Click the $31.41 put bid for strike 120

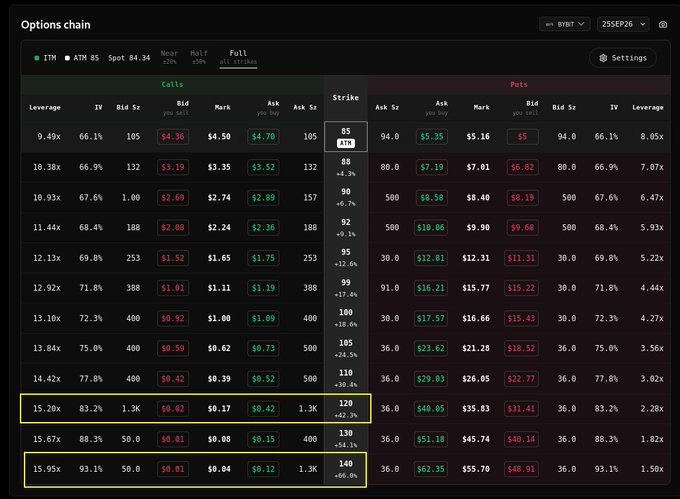[521, 409]
